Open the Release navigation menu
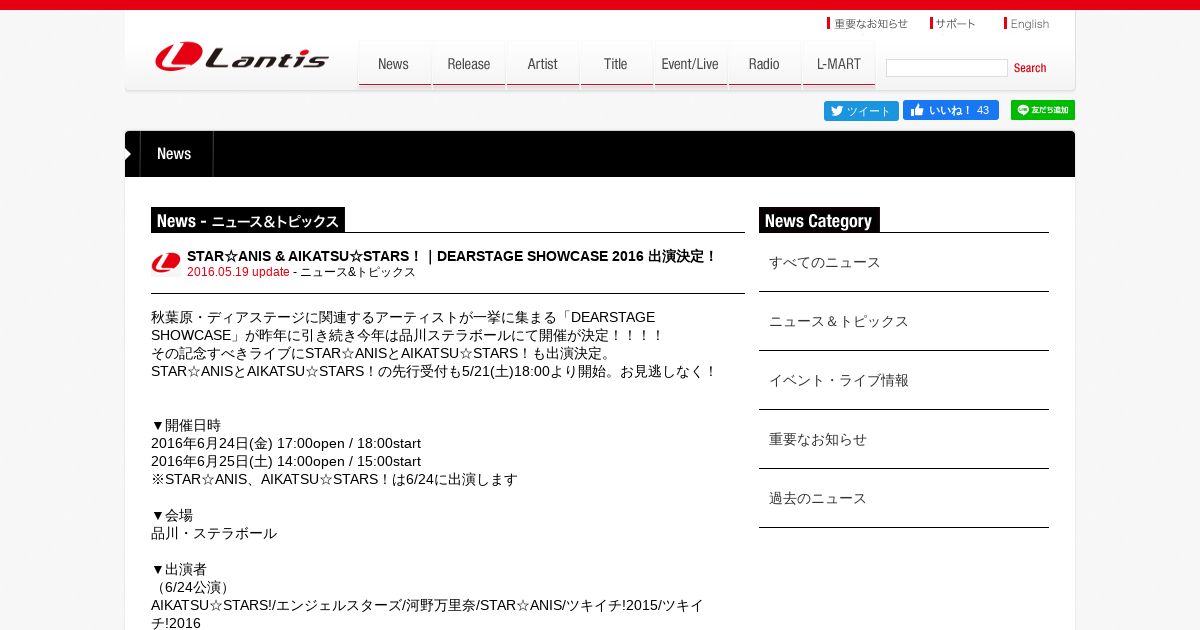The image size is (1200, 630). point(469,64)
